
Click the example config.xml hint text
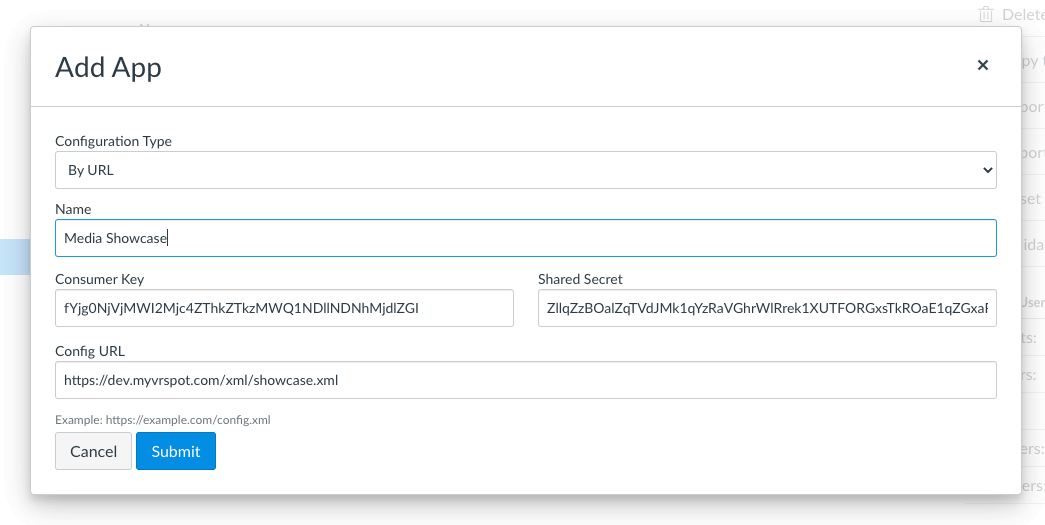click(x=163, y=420)
